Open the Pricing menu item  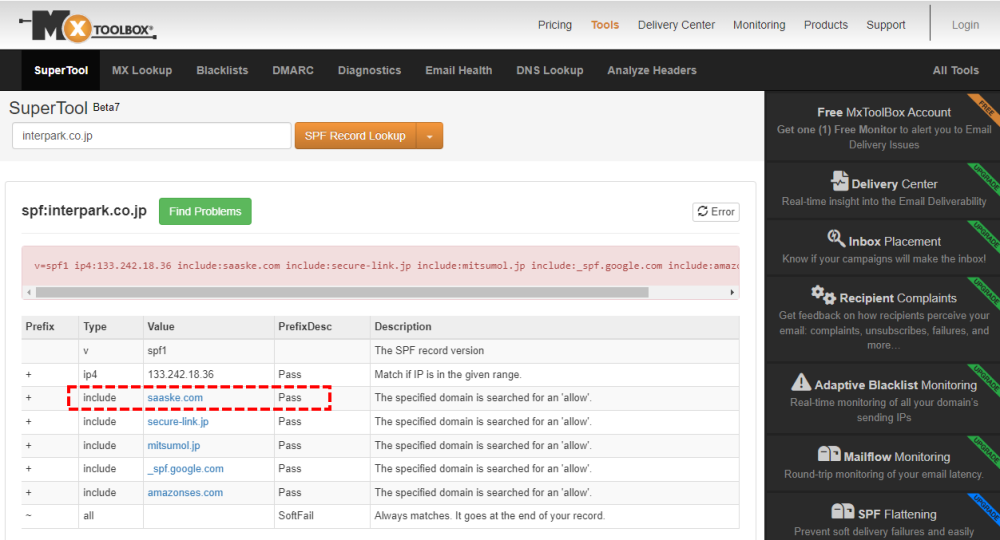point(555,25)
